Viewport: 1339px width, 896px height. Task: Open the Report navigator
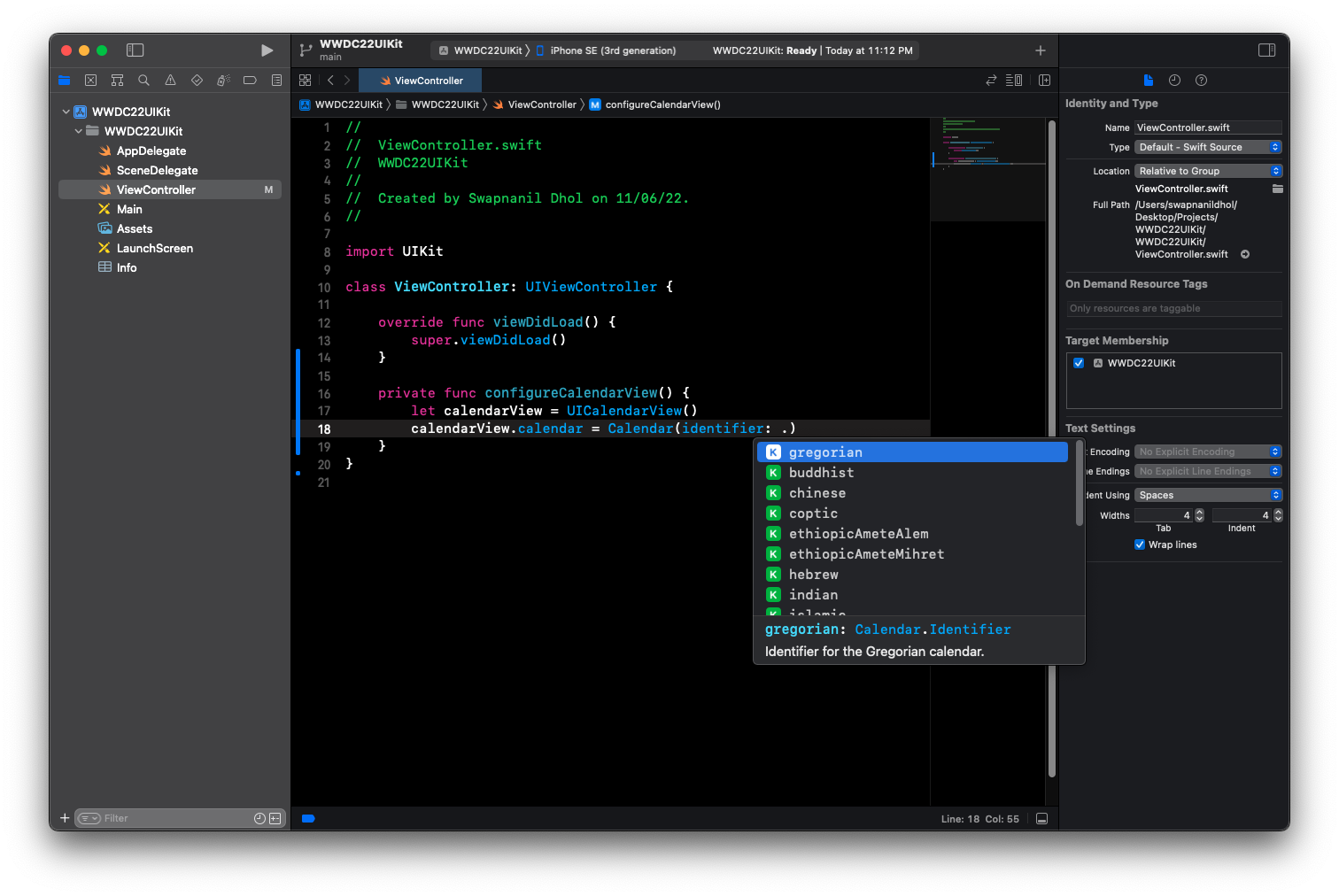click(276, 81)
